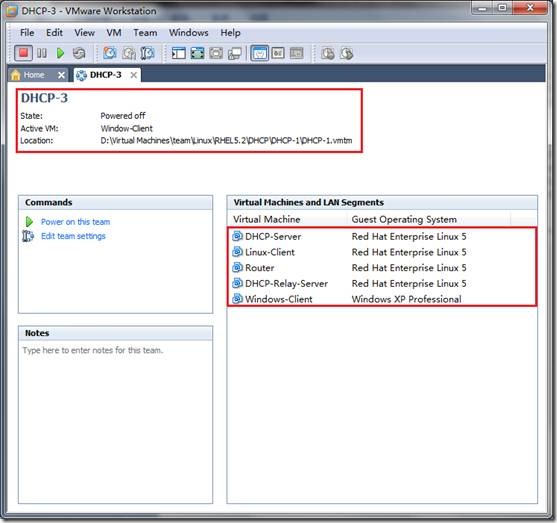Click the Quick Switch toolbar icon
Viewport: 557px width, 523px height.
click(x=216, y=53)
